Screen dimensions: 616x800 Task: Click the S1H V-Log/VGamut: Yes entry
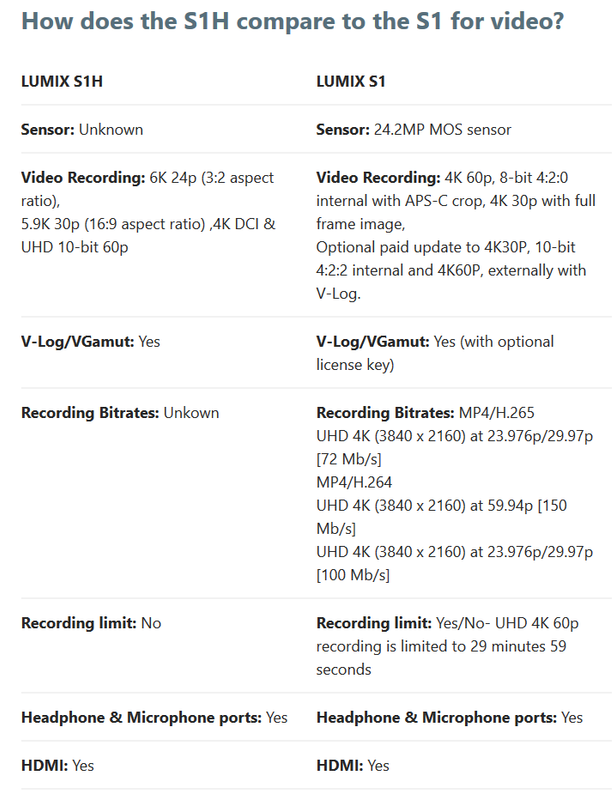[90, 342]
